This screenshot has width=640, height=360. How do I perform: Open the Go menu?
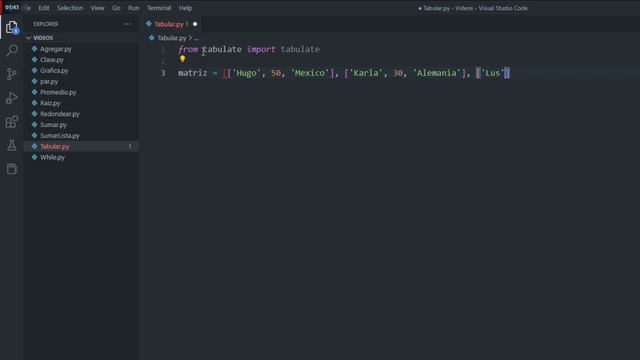[x=116, y=8]
